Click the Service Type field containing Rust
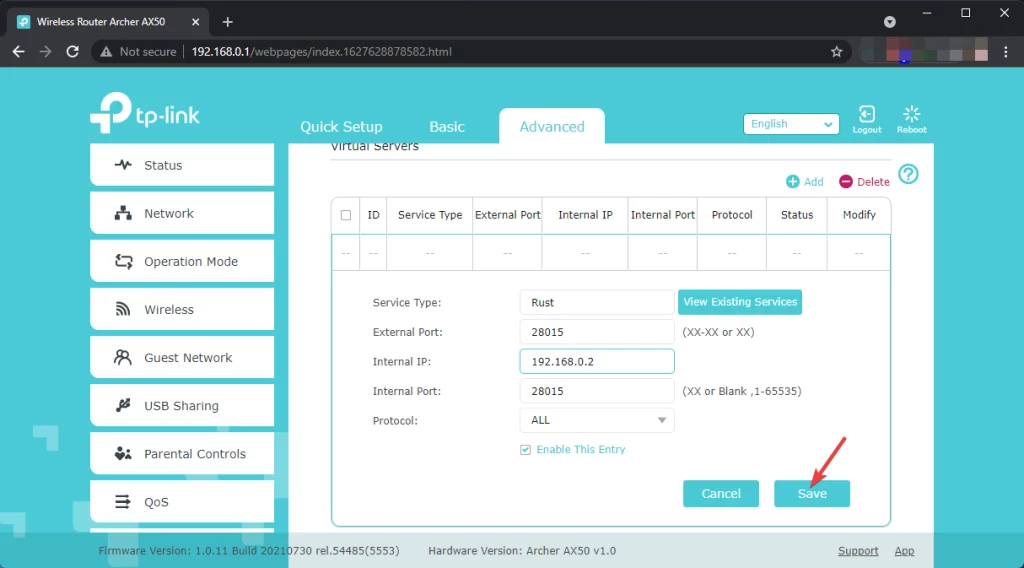This screenshot has height=568, width=1024. [597, 302]
